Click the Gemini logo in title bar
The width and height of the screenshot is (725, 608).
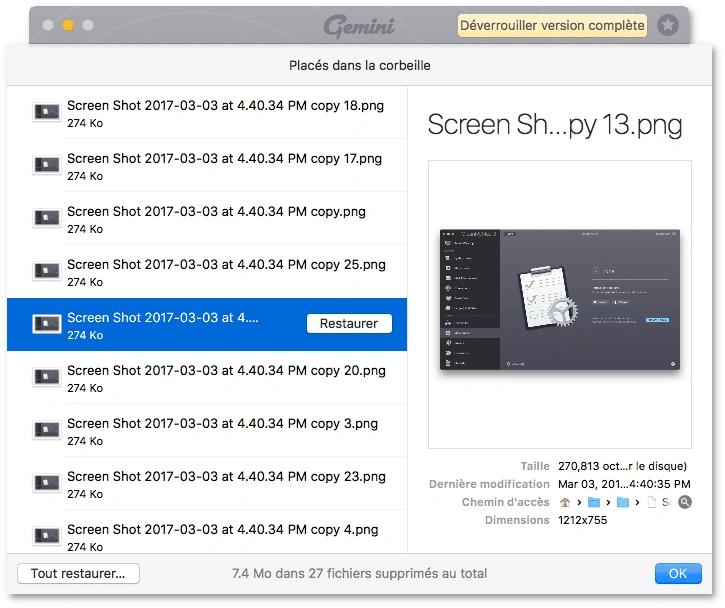(x=359, y=25)
